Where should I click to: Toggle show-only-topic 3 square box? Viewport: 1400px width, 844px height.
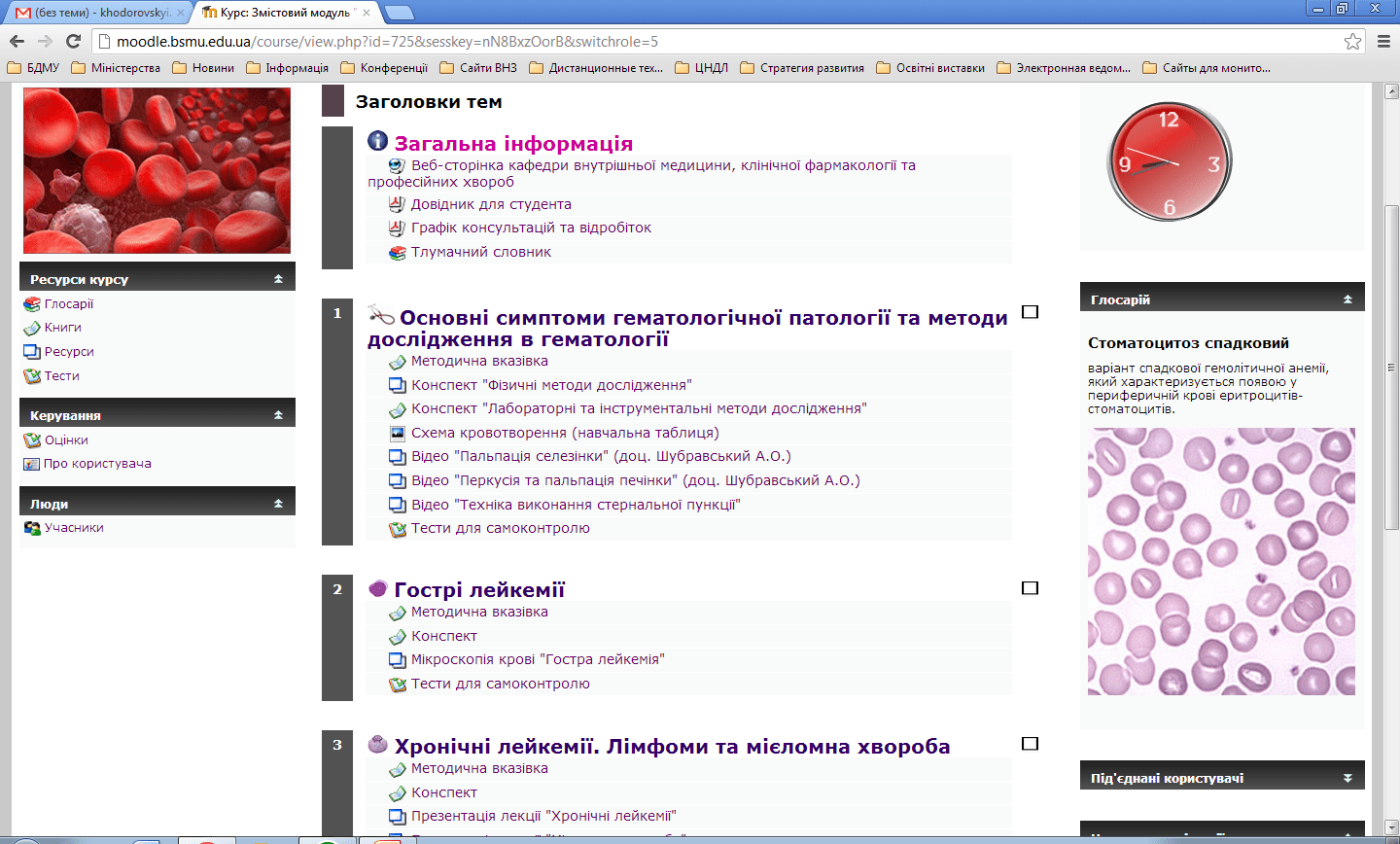pos(1031,744)
